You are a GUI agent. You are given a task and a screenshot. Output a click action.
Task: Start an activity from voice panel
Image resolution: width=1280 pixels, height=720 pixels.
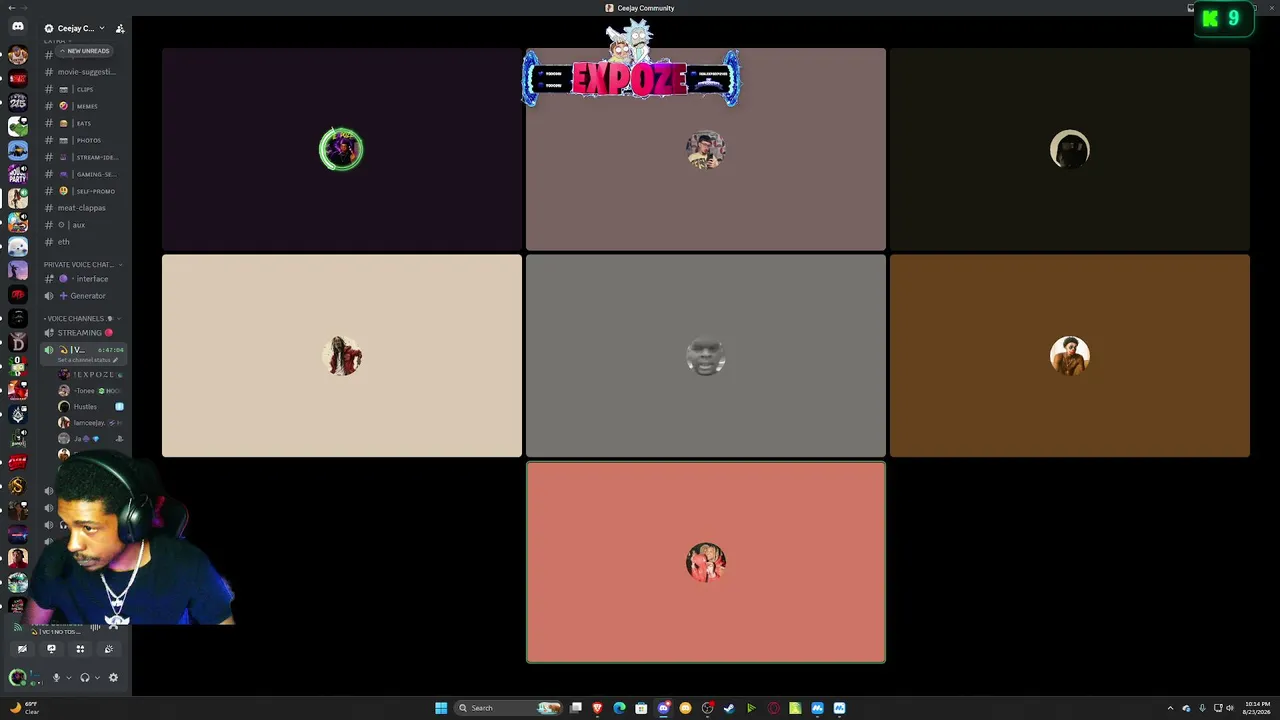point(80,649)
